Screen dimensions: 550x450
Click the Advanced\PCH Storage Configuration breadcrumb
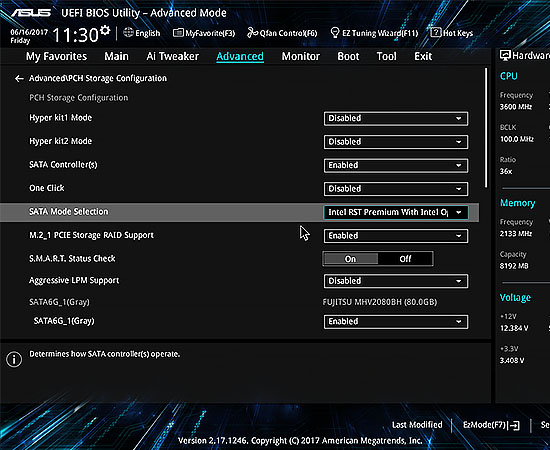(x=98, y=79)
